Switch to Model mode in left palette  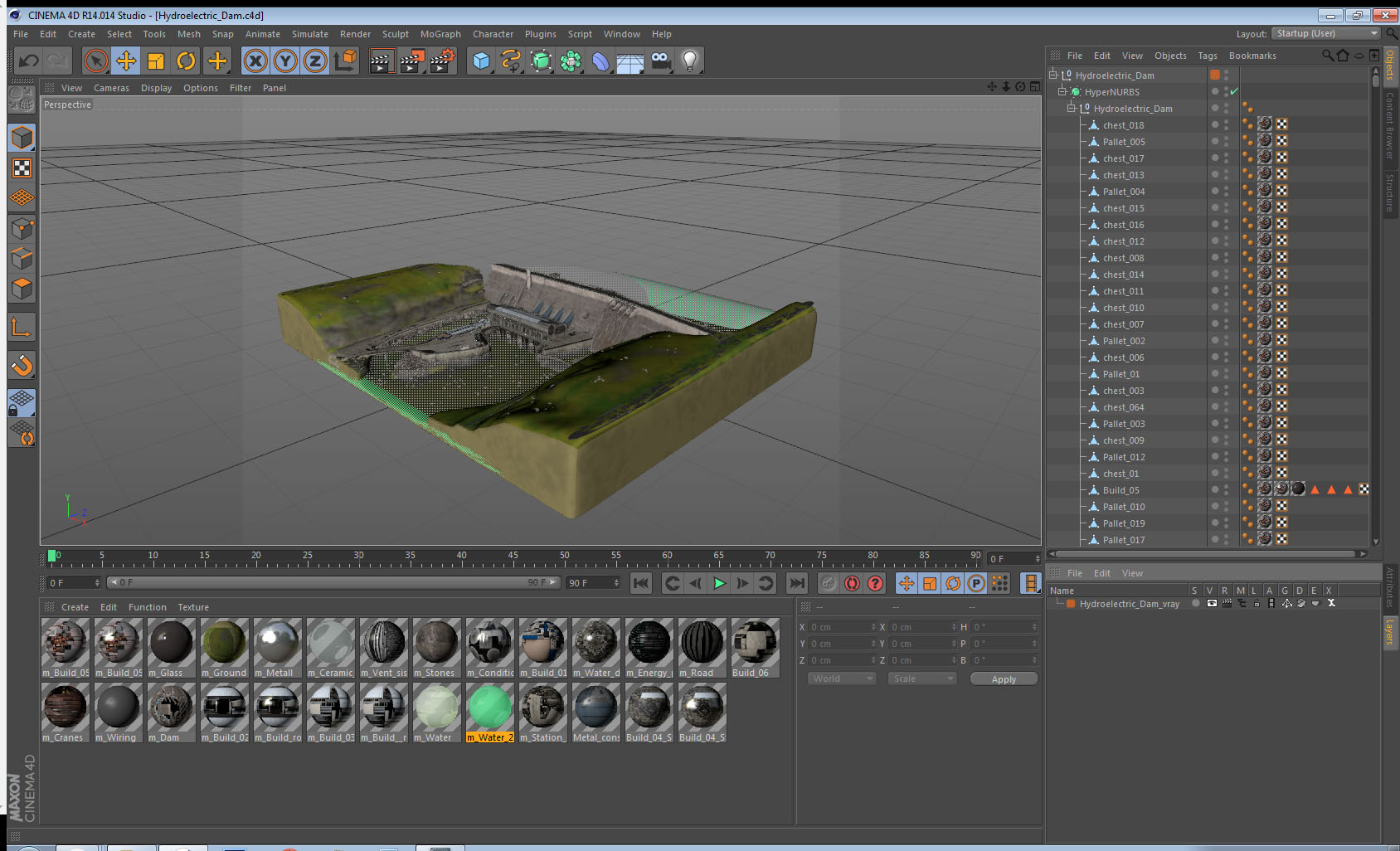pyautogui.click(x=22, y=138)
